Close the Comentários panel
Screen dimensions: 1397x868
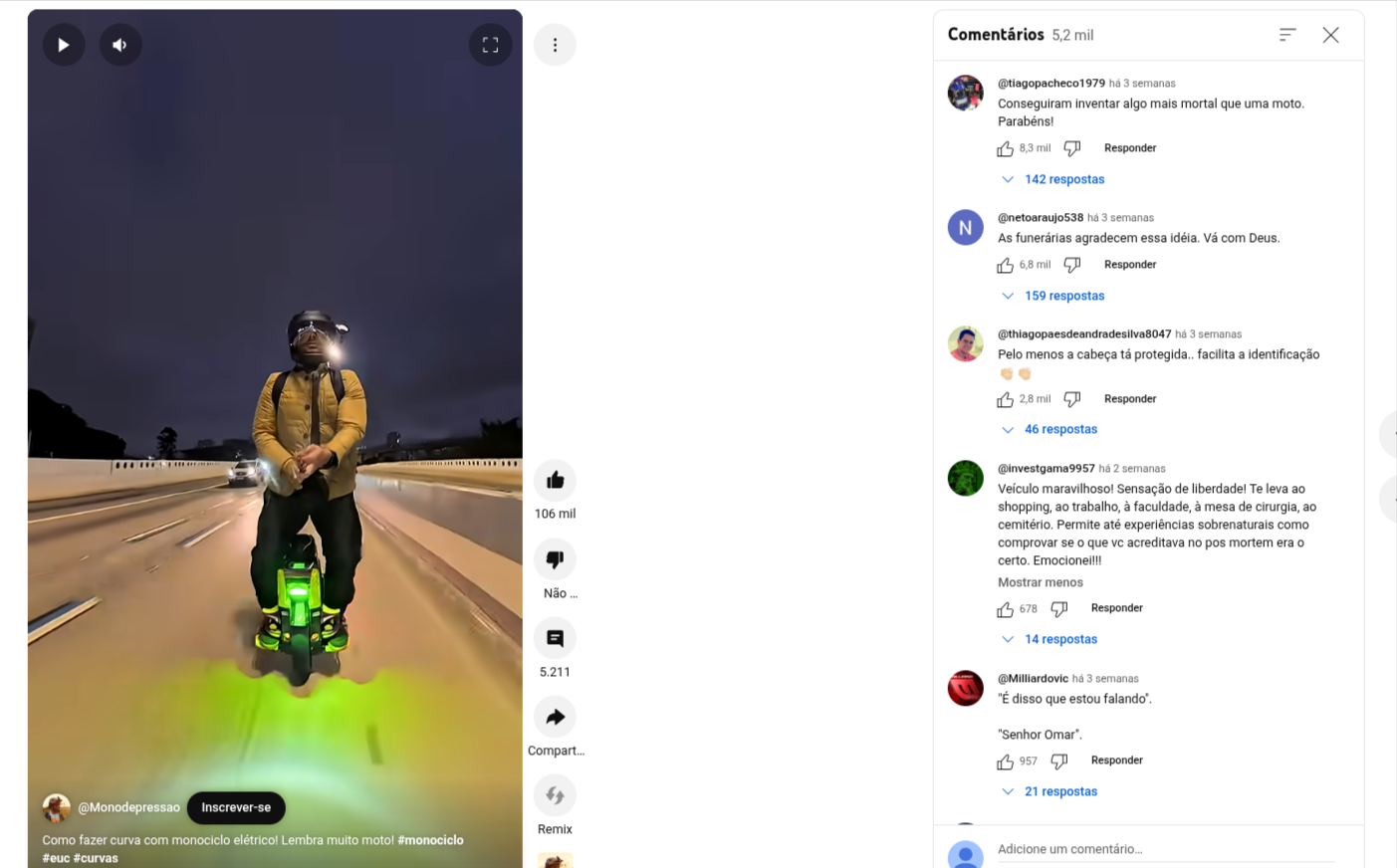click(x=1330, y=35)
